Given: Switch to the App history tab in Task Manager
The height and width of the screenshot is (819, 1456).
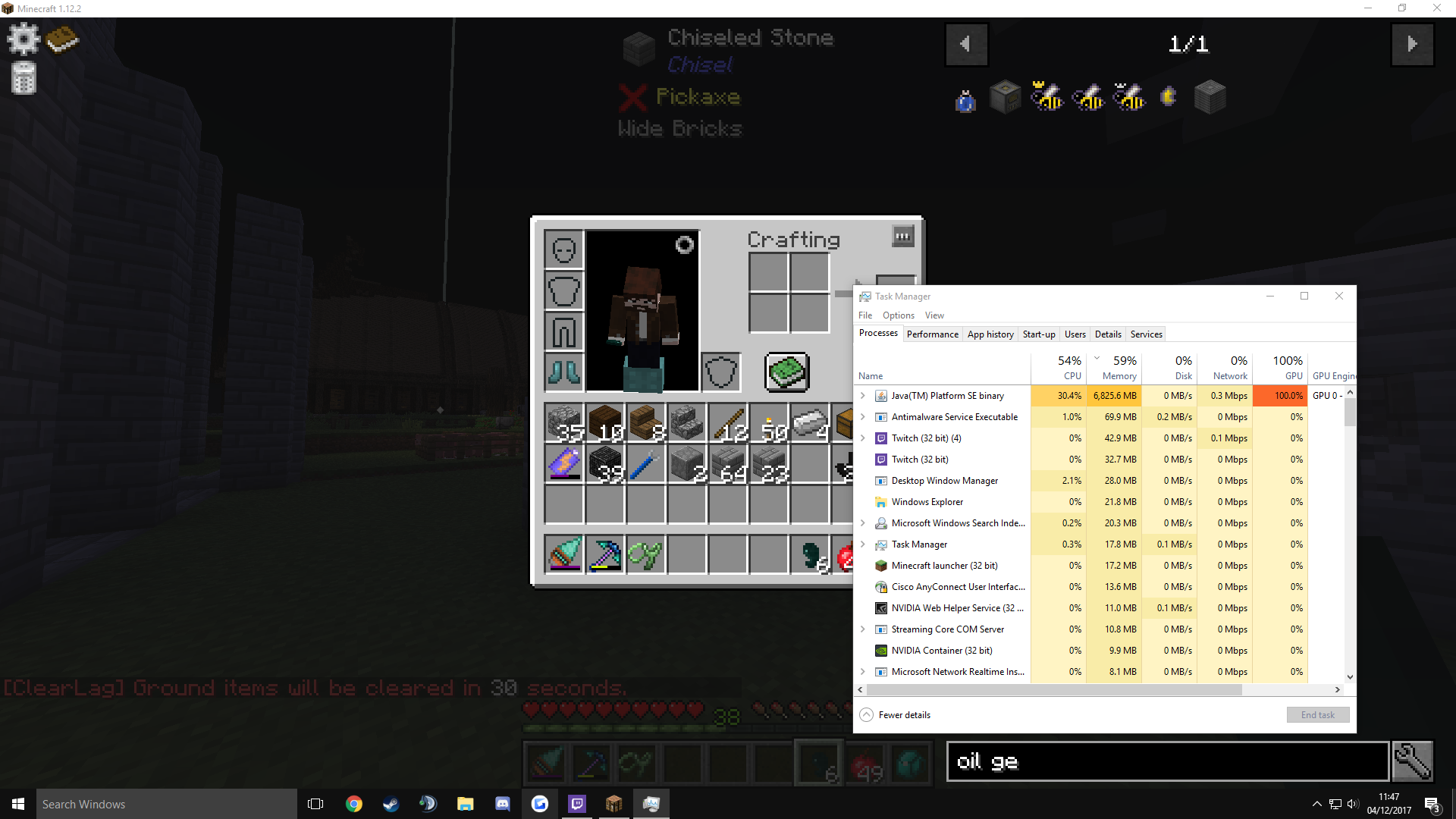Looking at the screenshot, I should click(991, 334).
